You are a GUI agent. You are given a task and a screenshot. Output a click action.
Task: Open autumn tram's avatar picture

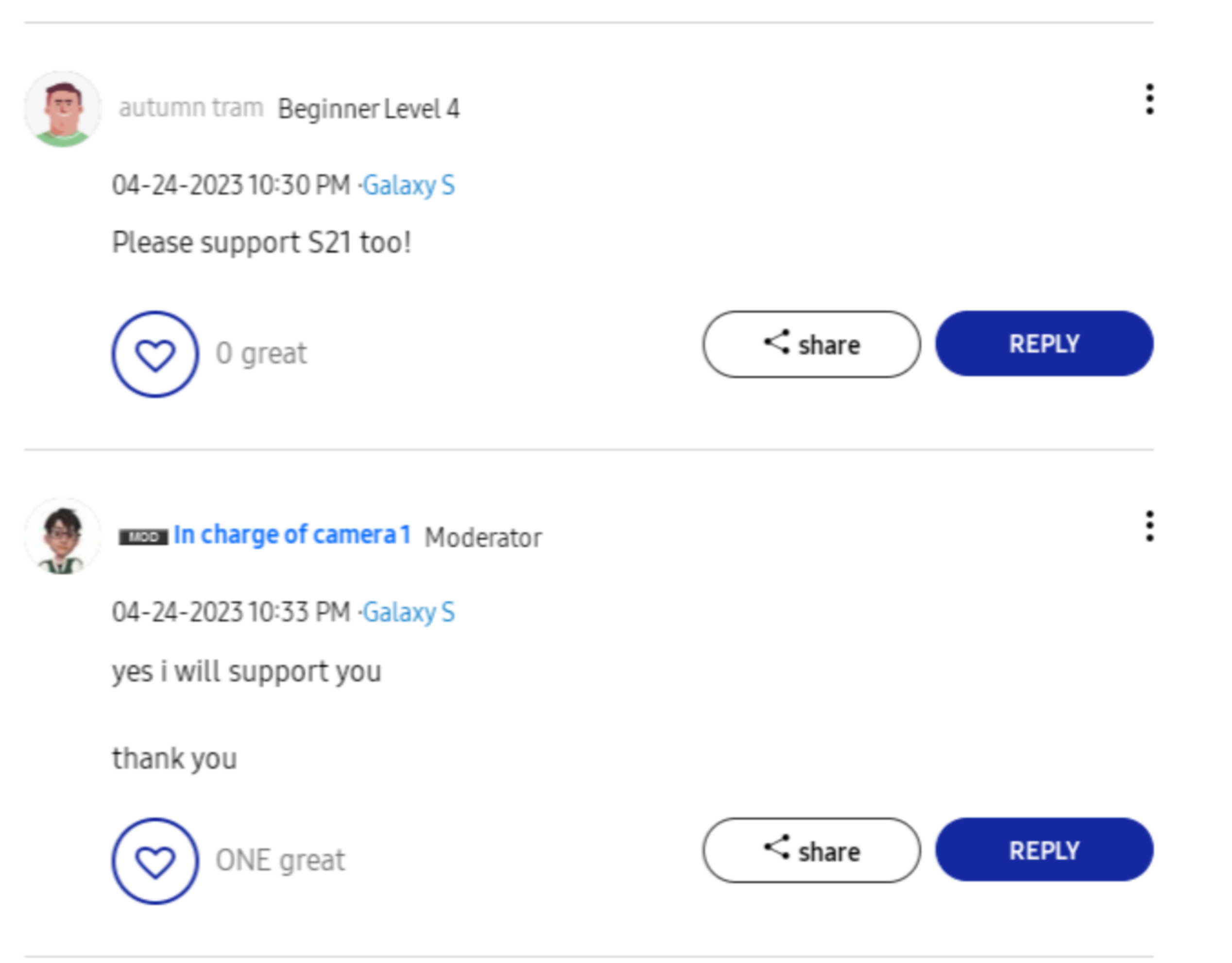click(63, 109)
